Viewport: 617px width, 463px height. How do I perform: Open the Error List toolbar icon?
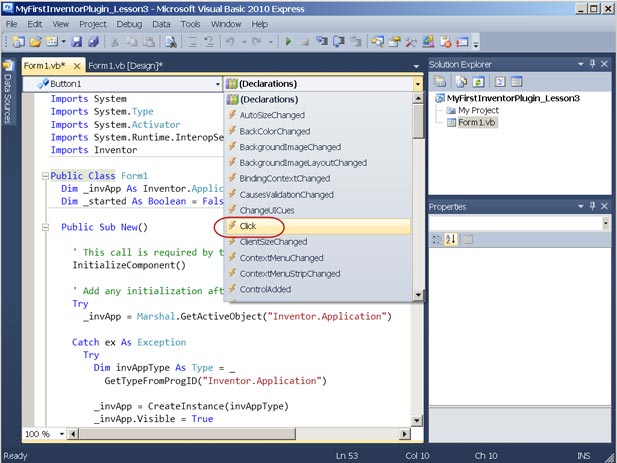446,42
